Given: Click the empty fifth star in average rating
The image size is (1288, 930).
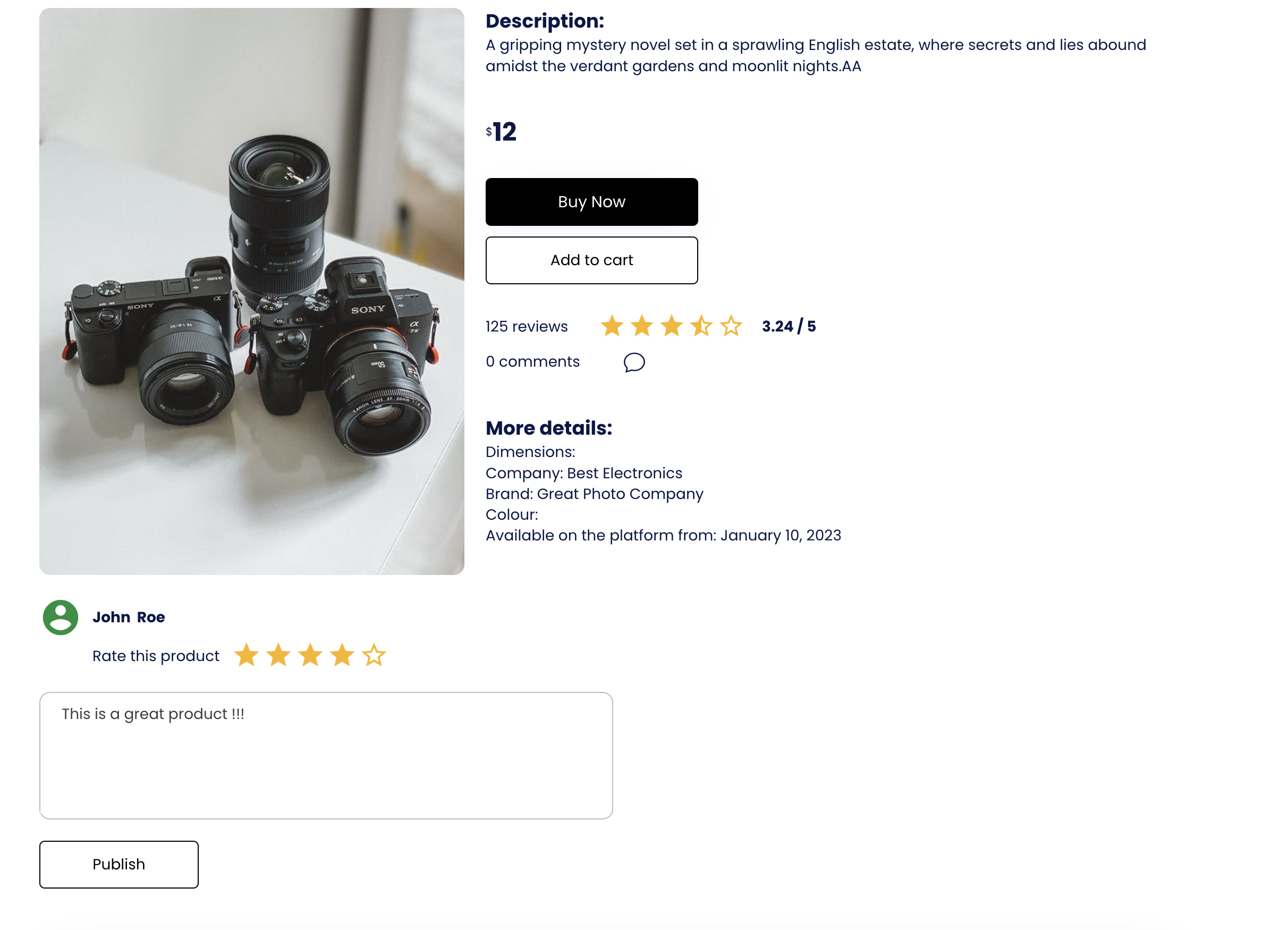Looking at the screenshot, I should [x=731, y=326].
